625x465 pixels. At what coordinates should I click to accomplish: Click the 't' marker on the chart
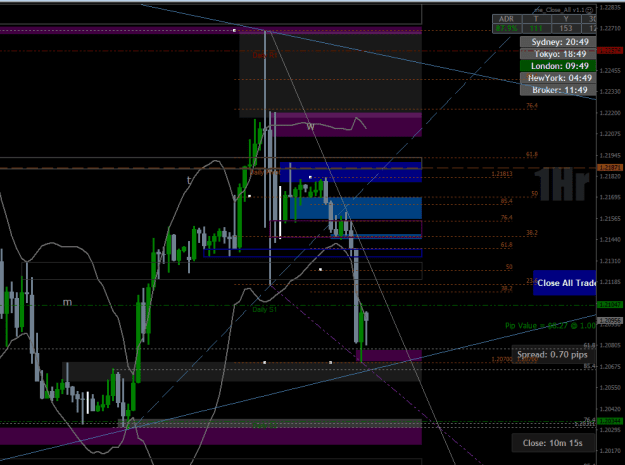(x=189, y=181)
